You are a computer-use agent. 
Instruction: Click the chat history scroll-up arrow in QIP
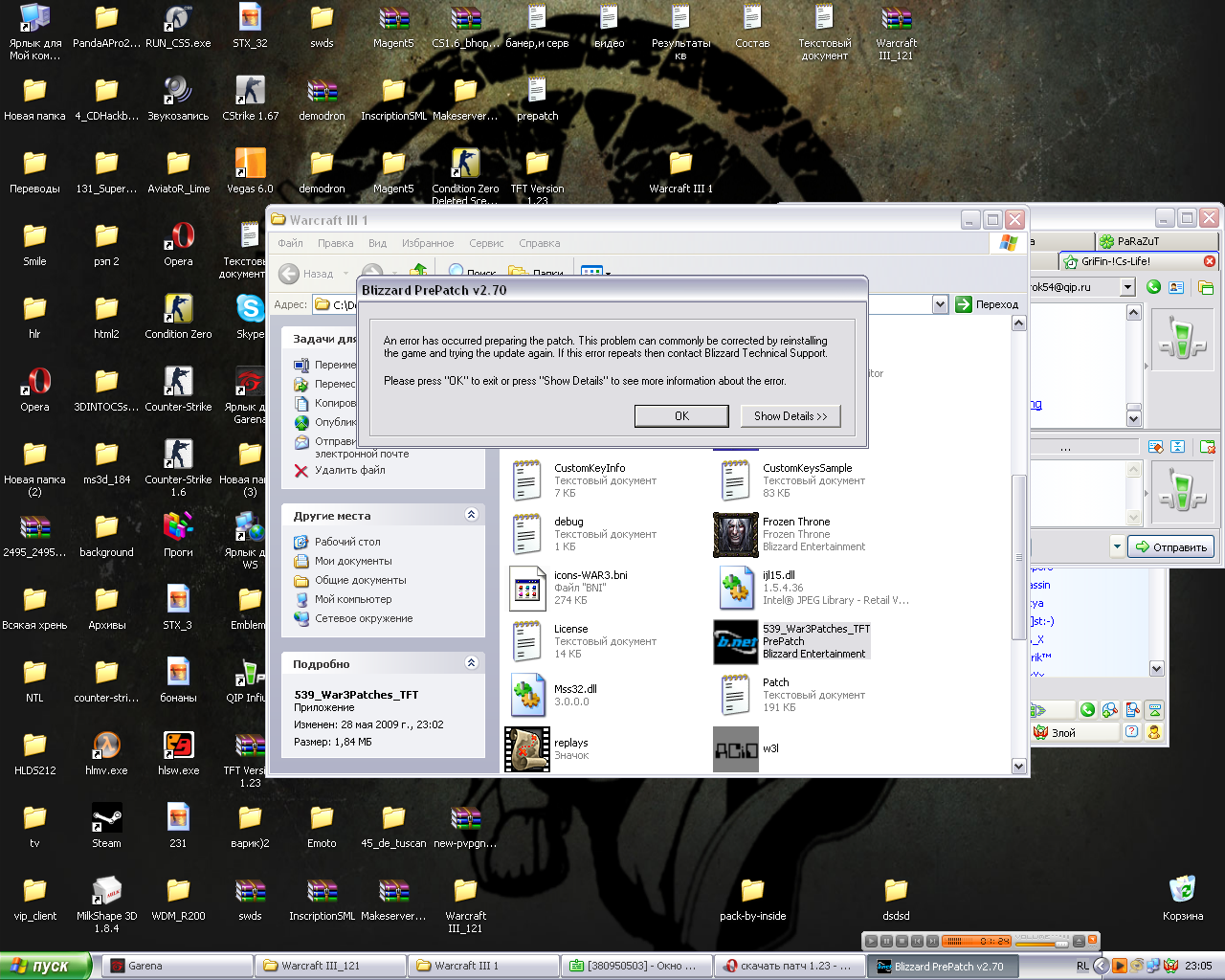(1134, 313)
